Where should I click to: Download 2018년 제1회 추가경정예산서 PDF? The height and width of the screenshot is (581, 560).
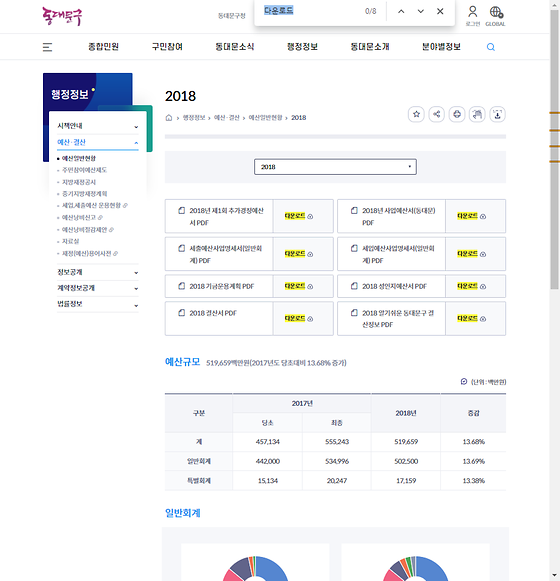pos(299,216)
